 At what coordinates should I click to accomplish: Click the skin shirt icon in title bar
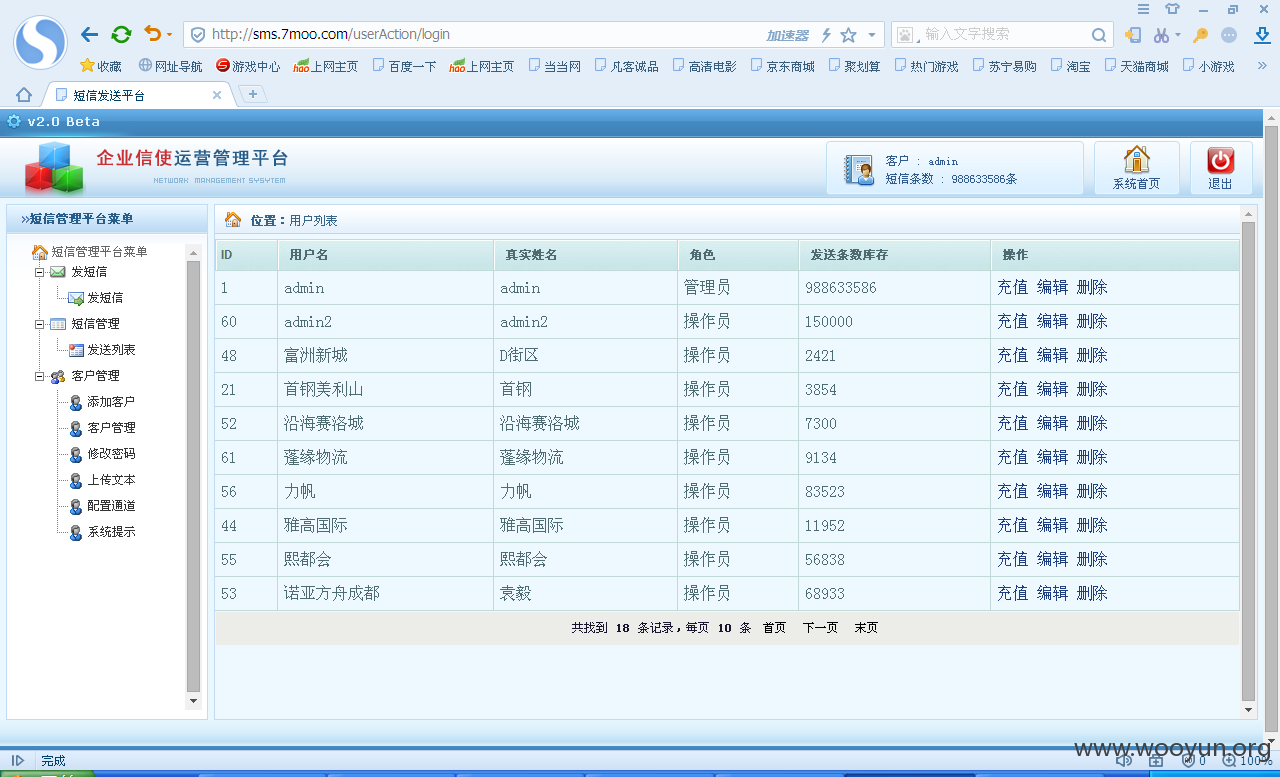[x=1172, y=9]
